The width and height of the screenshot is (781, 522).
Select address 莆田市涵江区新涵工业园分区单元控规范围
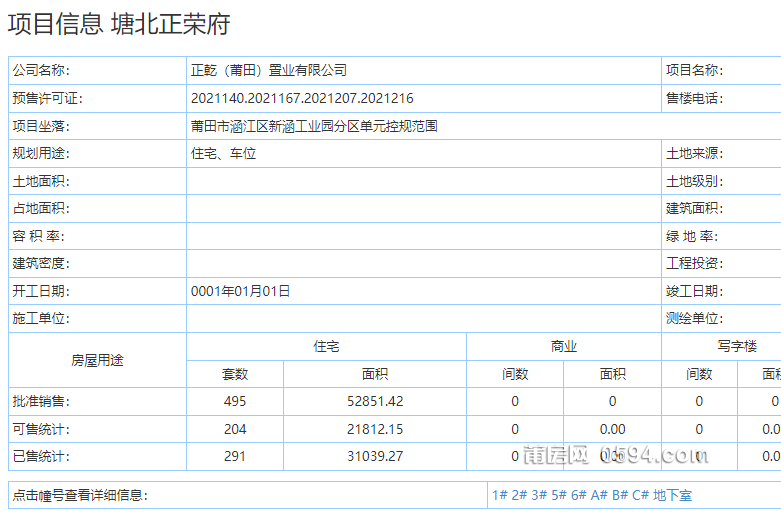314,126
